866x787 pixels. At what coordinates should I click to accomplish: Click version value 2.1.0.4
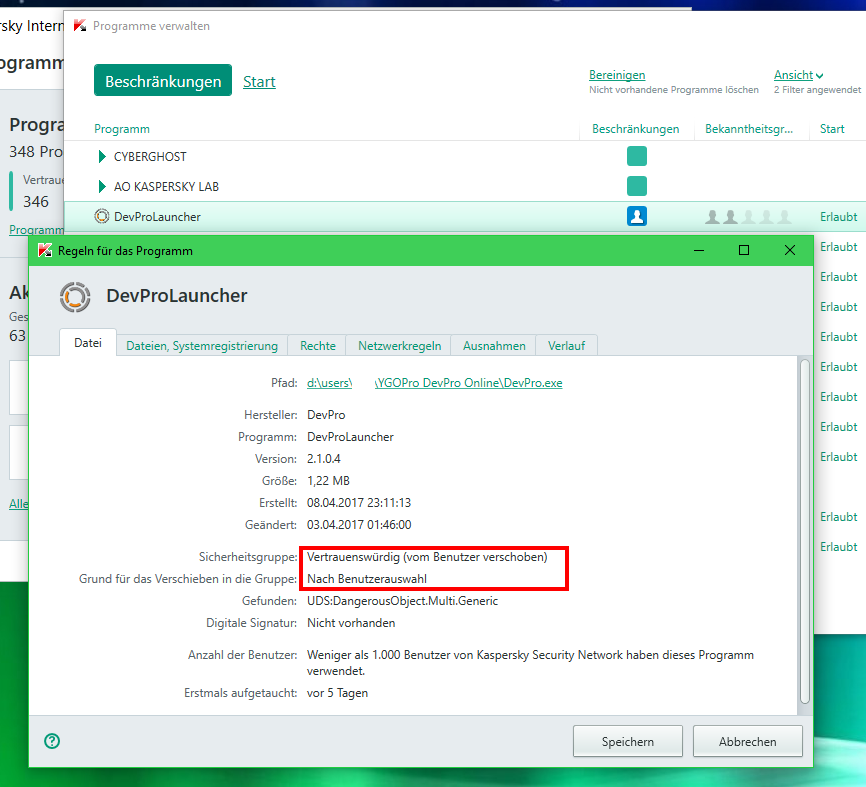(x=324, y=458)
